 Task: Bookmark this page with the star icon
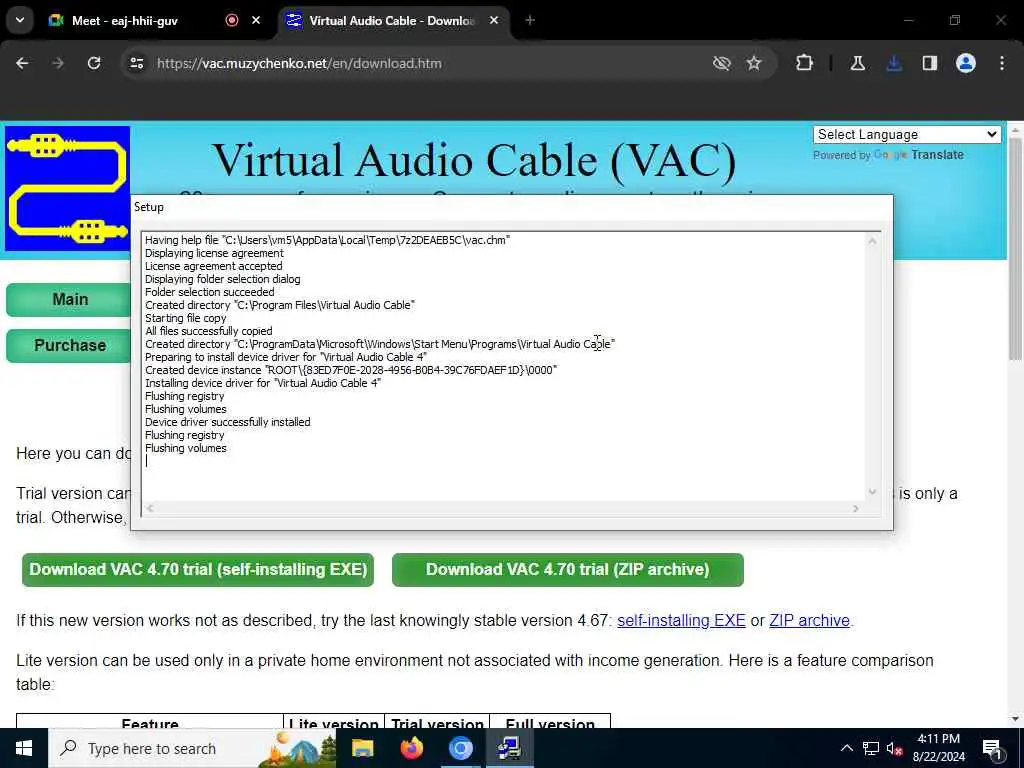(x=754, y=63)
